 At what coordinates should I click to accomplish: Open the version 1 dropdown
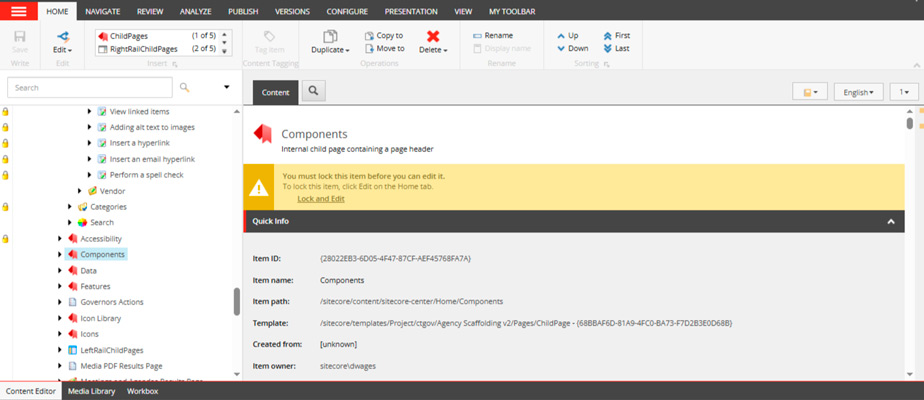tap(903, 92)
